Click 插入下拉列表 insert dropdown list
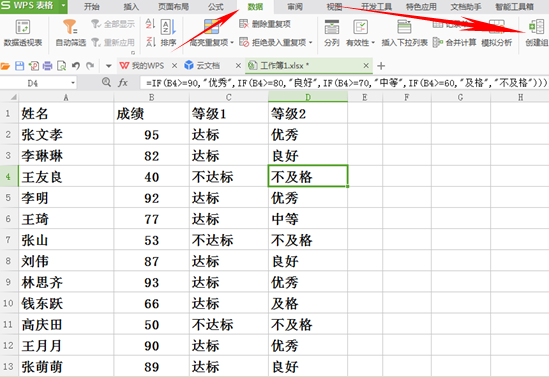549x377 pixels. click(x=404, y=33)
